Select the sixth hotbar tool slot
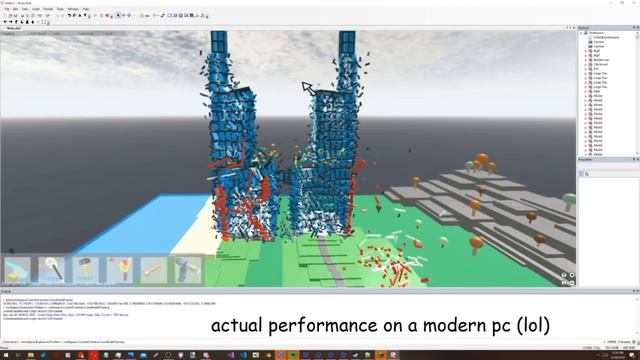640x360 pixels. pos(188,270)
